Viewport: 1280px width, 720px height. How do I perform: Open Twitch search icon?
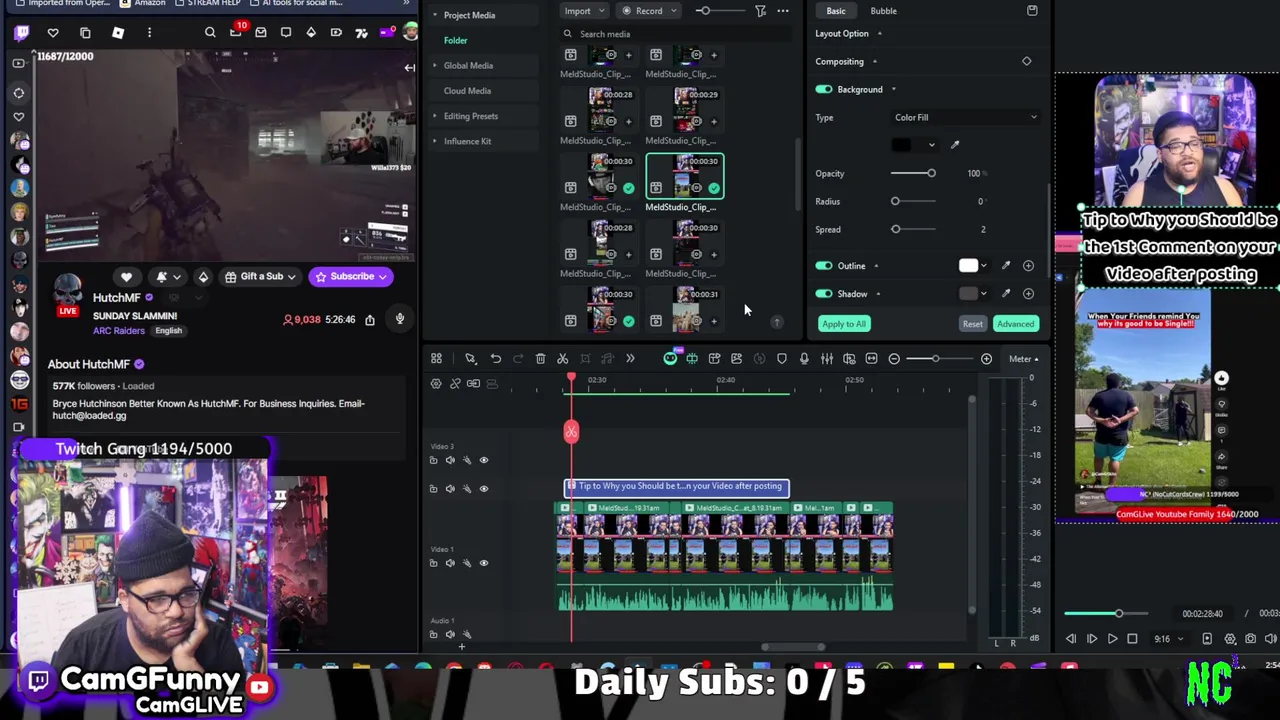coord(210,33)
